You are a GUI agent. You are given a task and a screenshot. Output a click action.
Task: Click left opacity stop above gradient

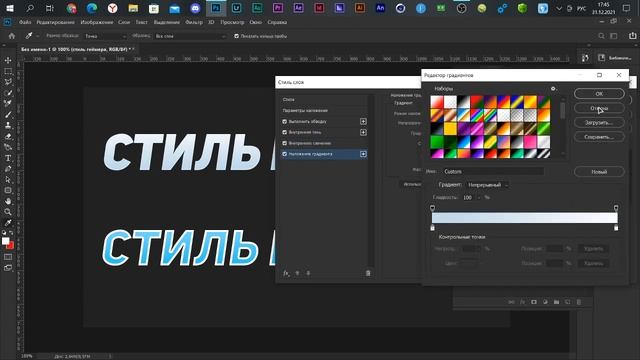433,208
